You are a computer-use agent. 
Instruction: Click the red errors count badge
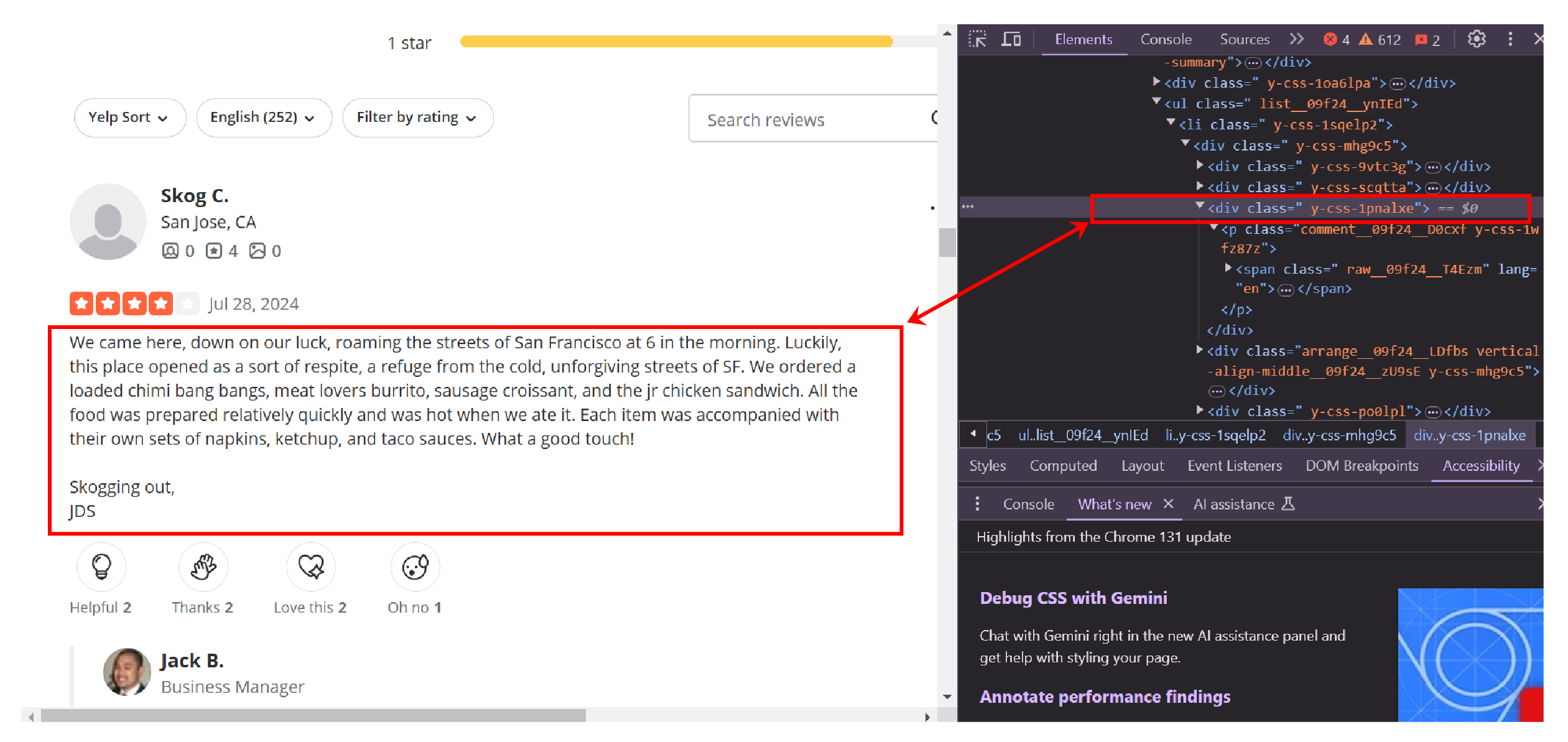tap(1337, 39)
